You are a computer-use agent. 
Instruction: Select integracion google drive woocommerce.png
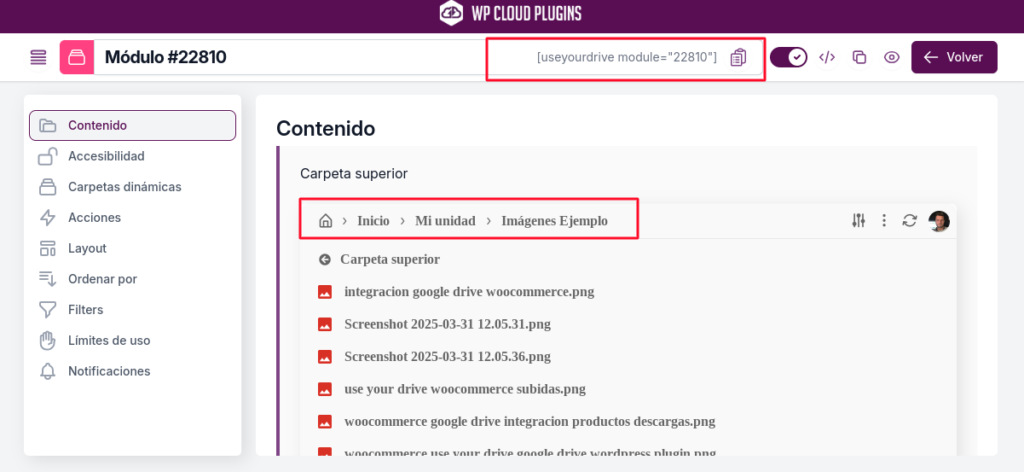point(469,292)
